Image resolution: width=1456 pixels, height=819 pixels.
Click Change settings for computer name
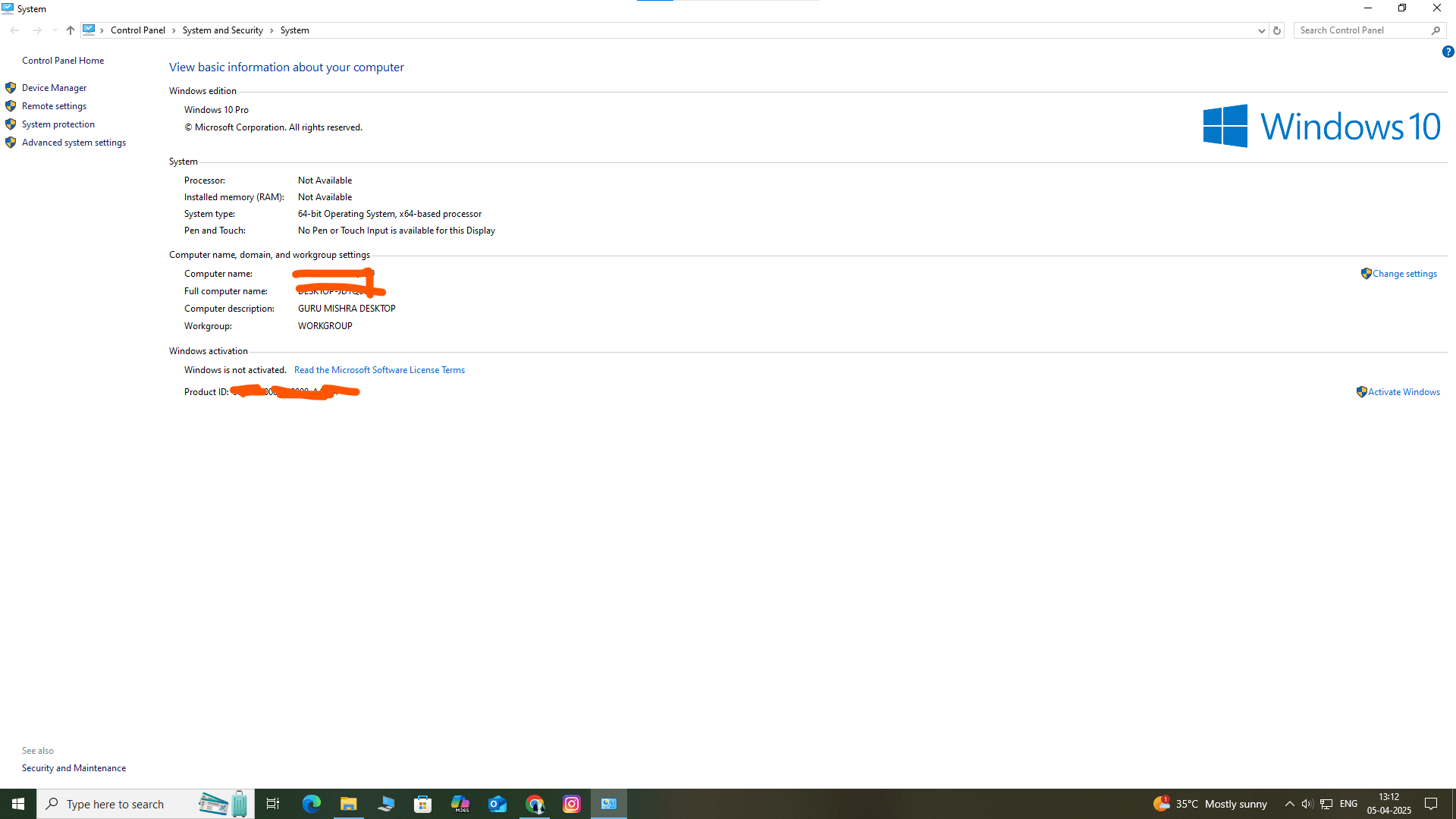[x=1404, y=274]
